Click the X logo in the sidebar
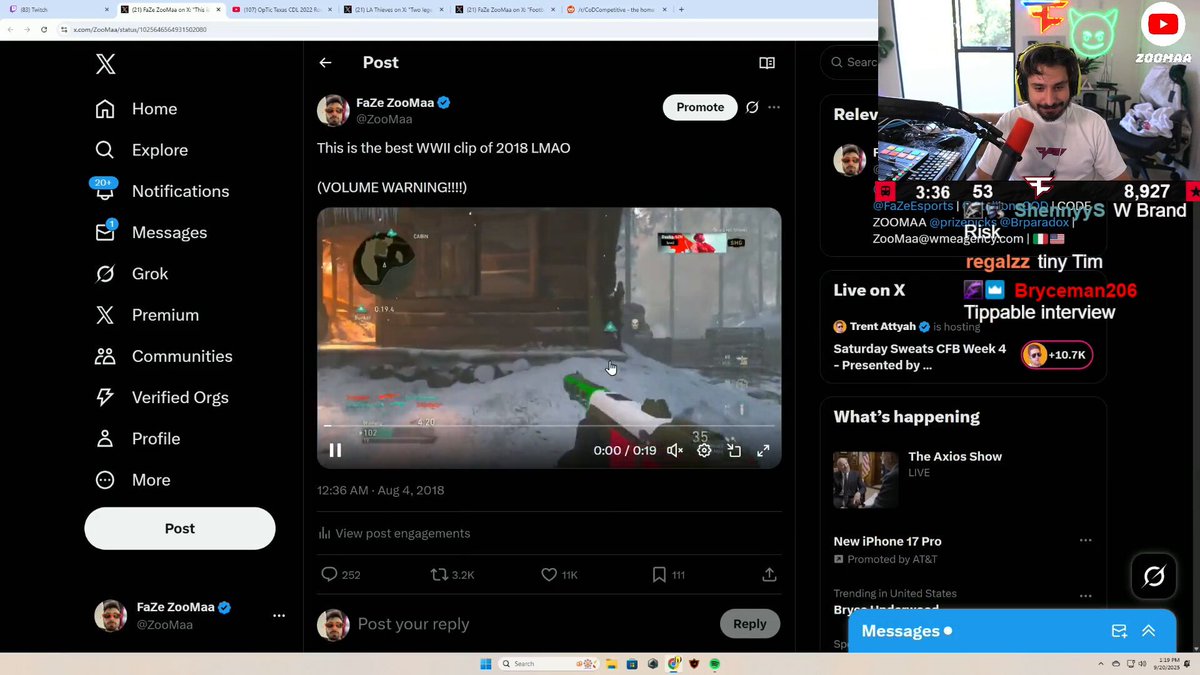This screenshot has width=1200, height=675. pos(105,64)
